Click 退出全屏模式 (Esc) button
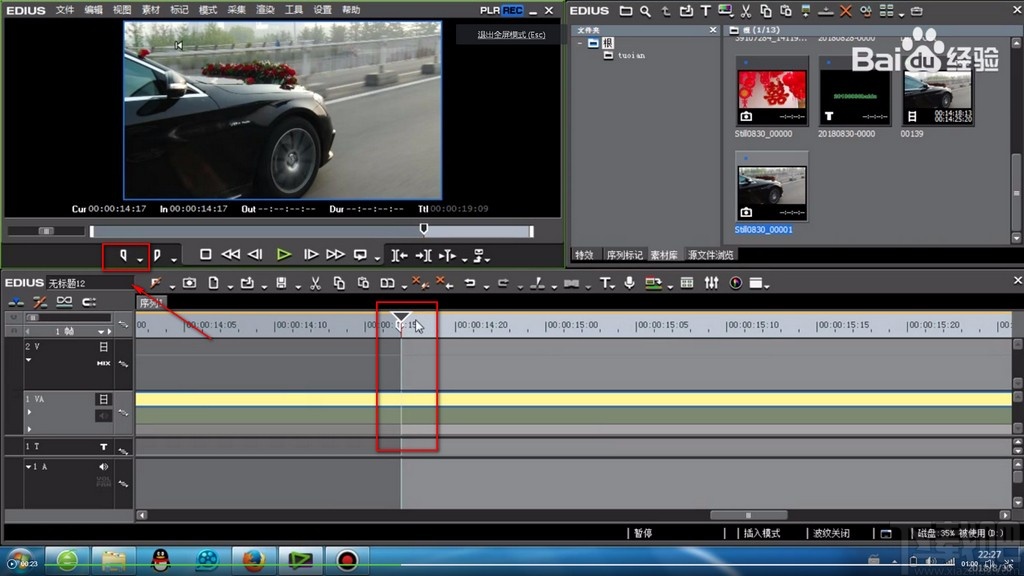This screenshot has width=1024, height=576. (511, 35)
